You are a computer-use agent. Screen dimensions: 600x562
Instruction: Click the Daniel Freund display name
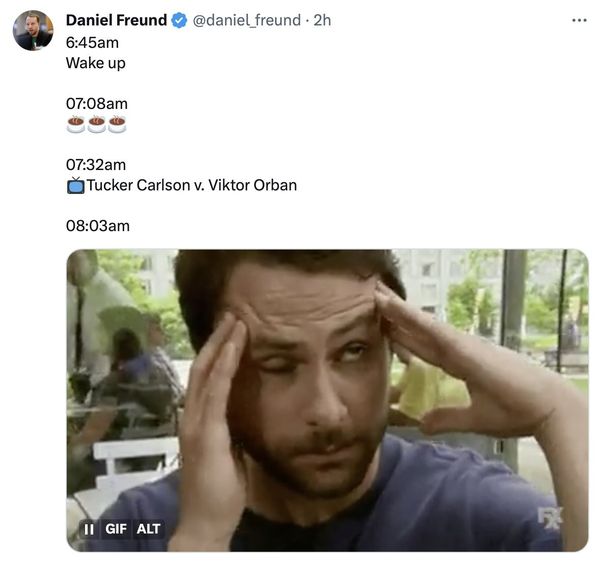tap(116, 20)
